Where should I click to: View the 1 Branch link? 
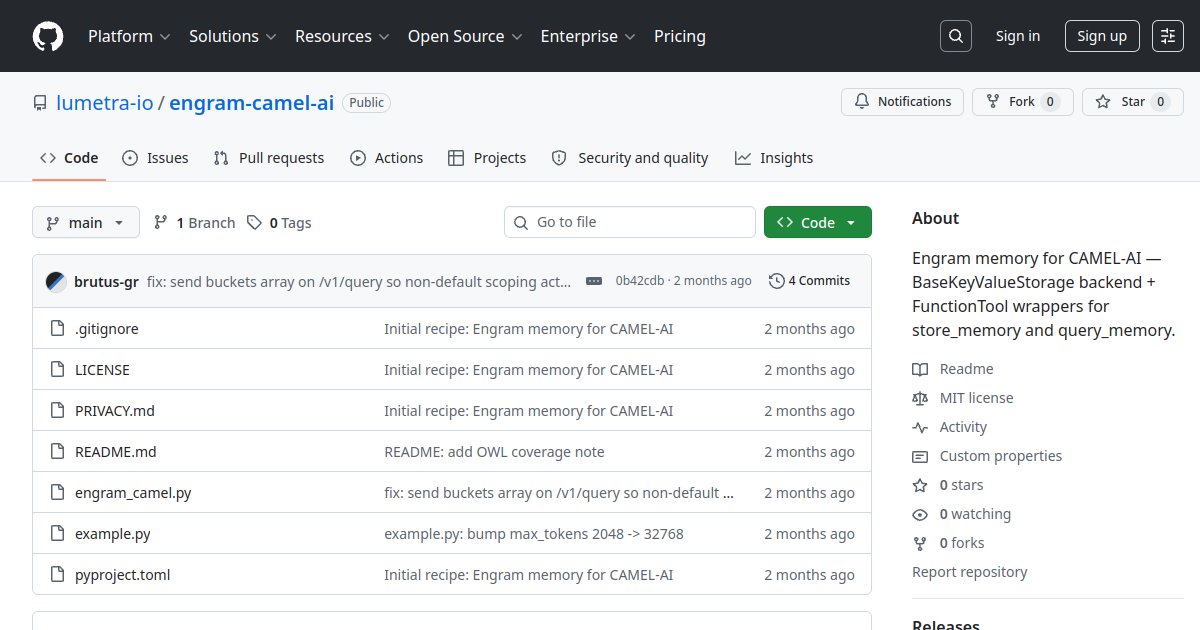(194, 223)
